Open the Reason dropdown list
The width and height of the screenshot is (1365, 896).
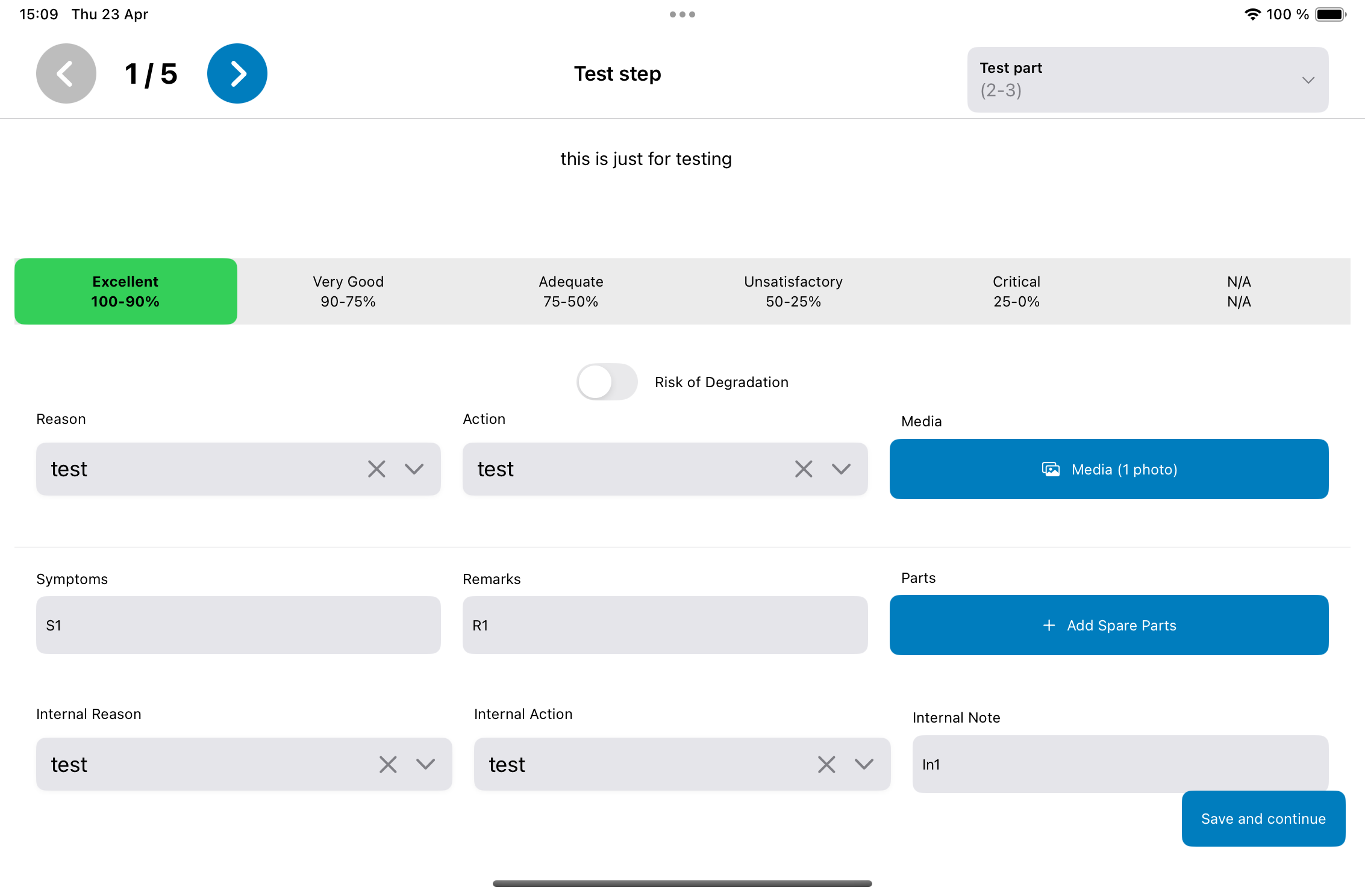pos(414,468)
